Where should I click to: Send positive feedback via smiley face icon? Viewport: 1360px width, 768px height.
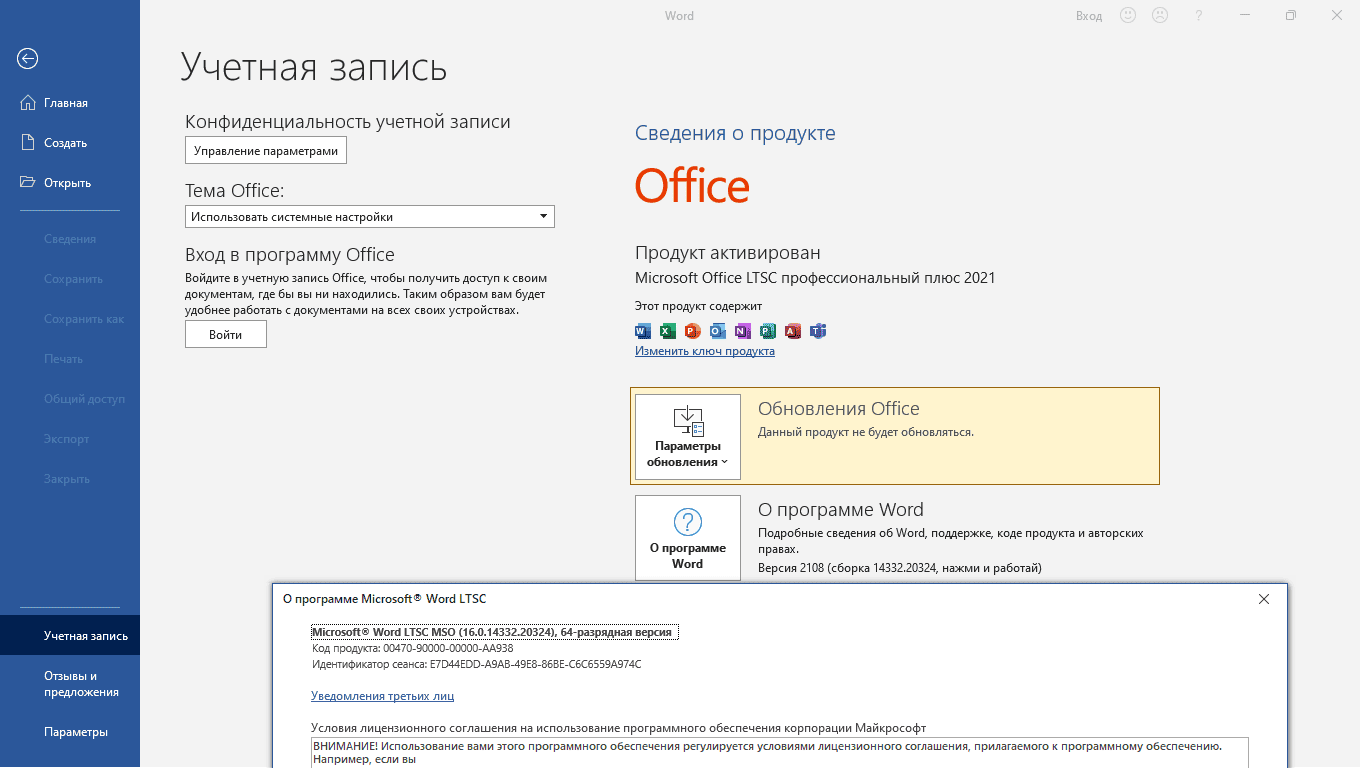tap(1128, 15)
